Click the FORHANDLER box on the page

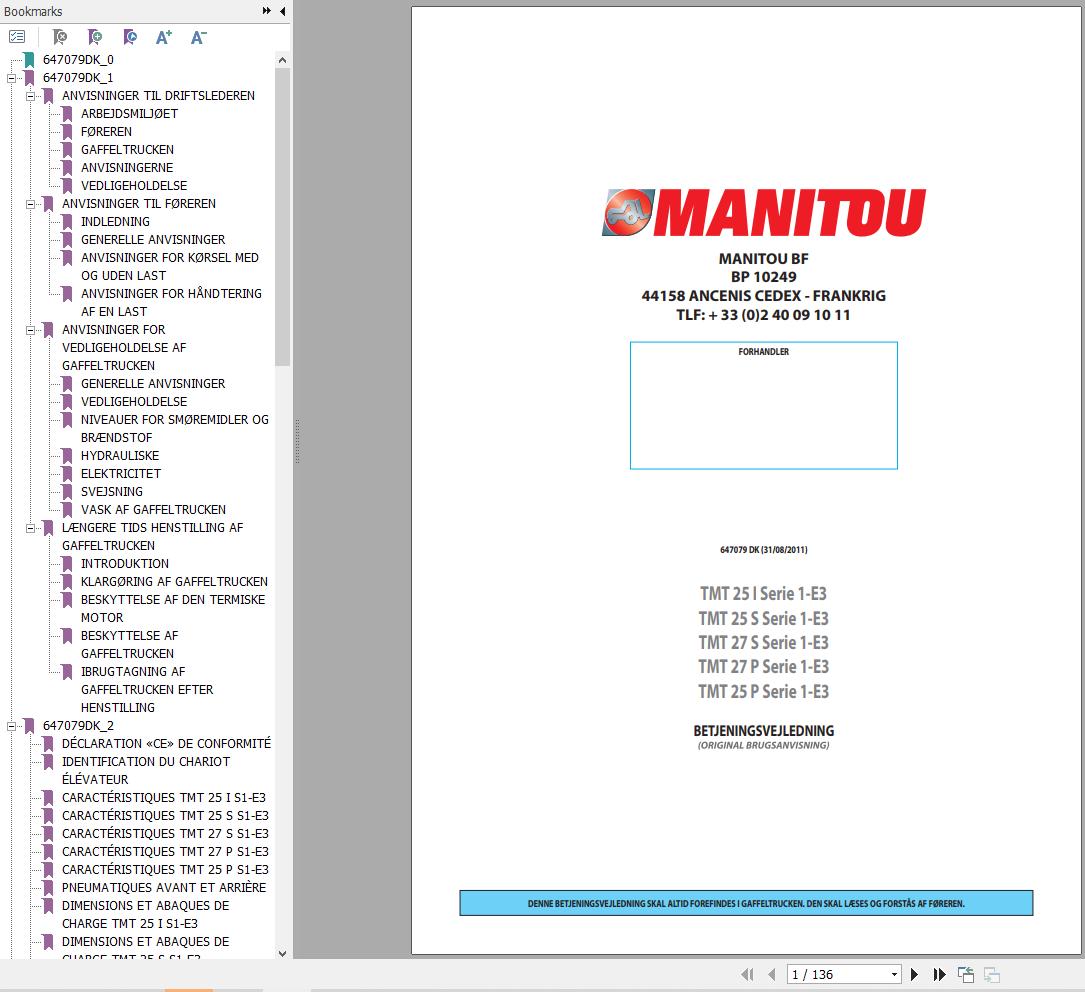763,405
